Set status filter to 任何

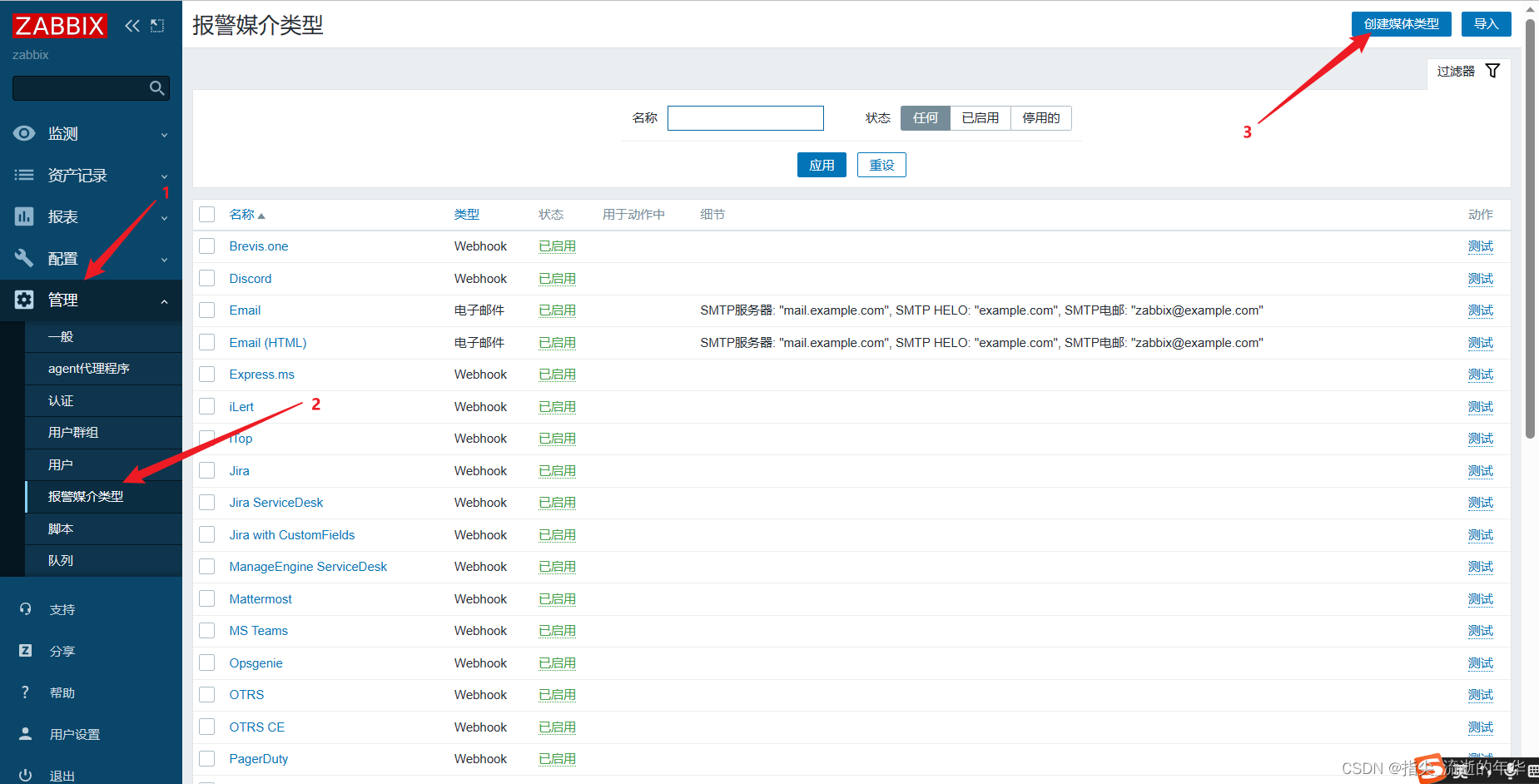point(925,118)
